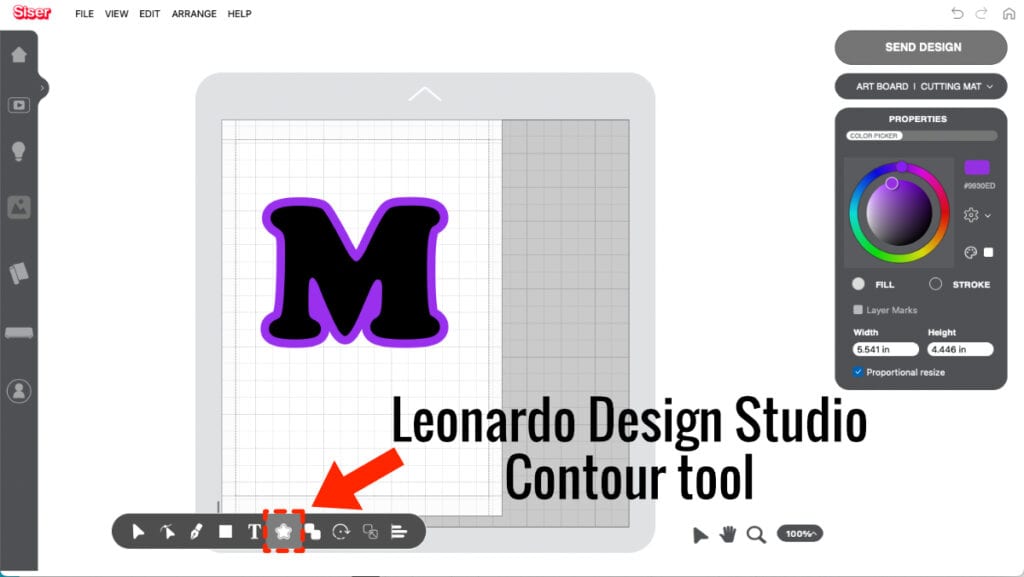1024x577 pixels.
Task: Click the Height input field
Action: coord(960,349)
